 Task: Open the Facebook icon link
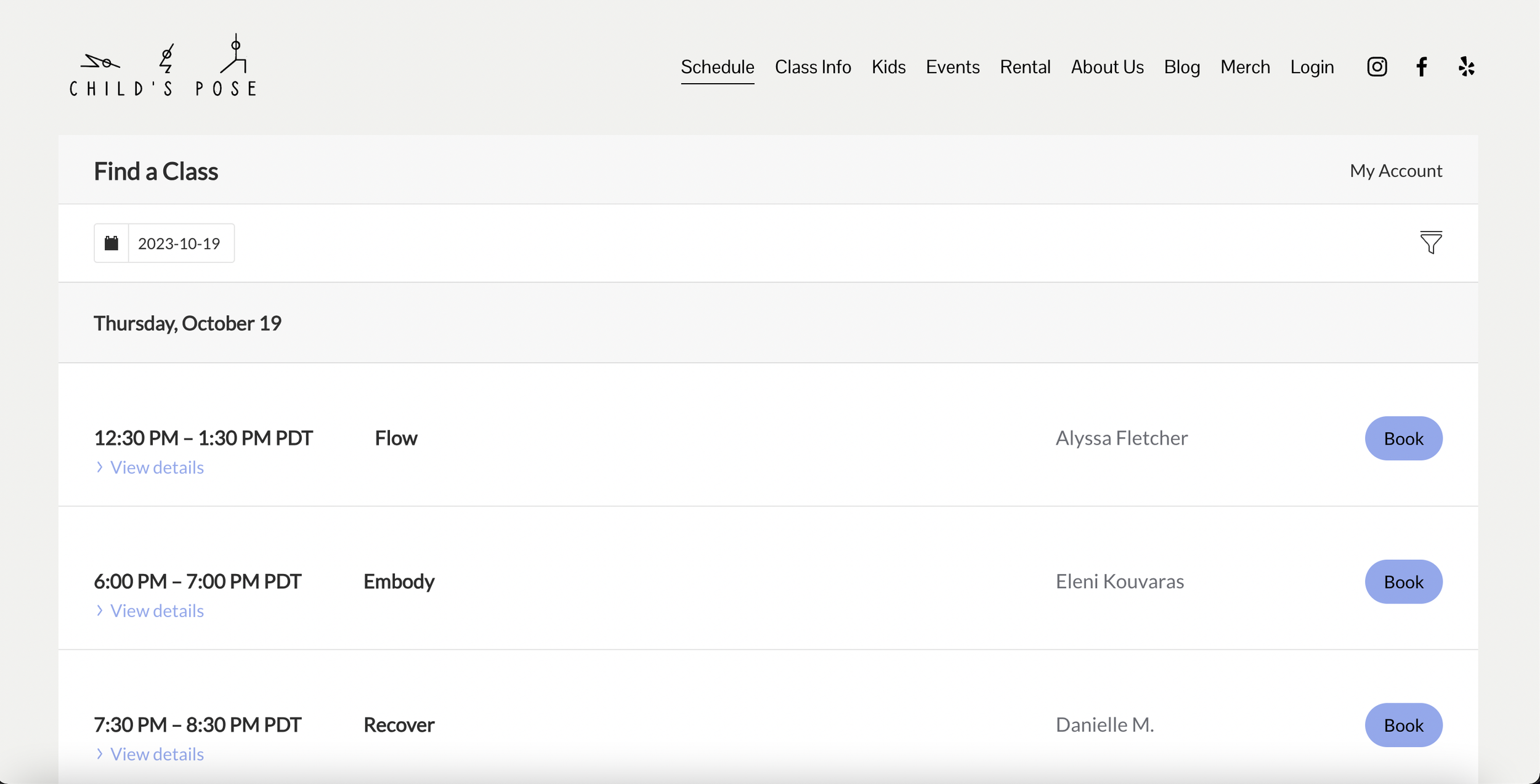(x=1421, y=67)
